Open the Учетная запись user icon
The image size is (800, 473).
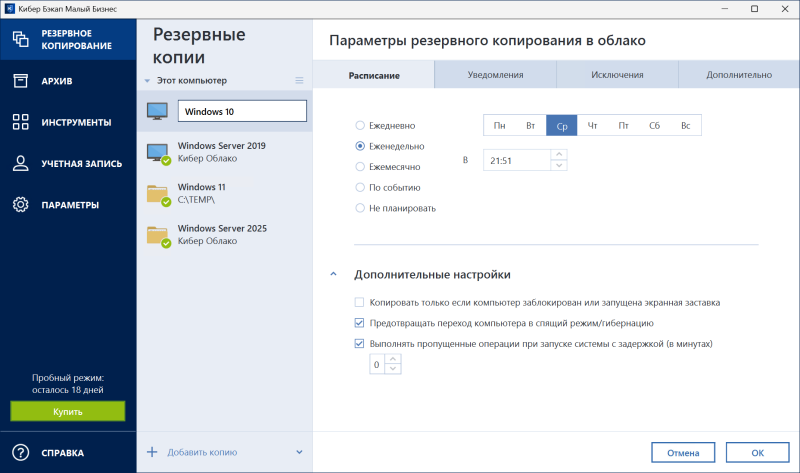[x=20, y=163]
